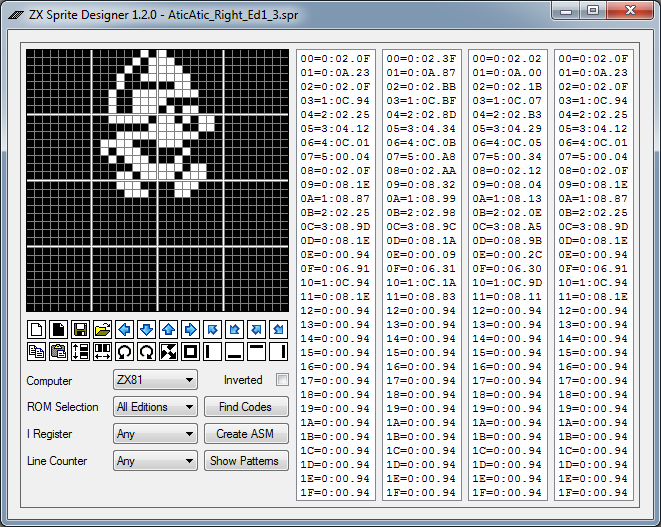Select code row 07=5:00.A8
The height and width of the screenshot is (527, 661).
click(x=421, y=156)
